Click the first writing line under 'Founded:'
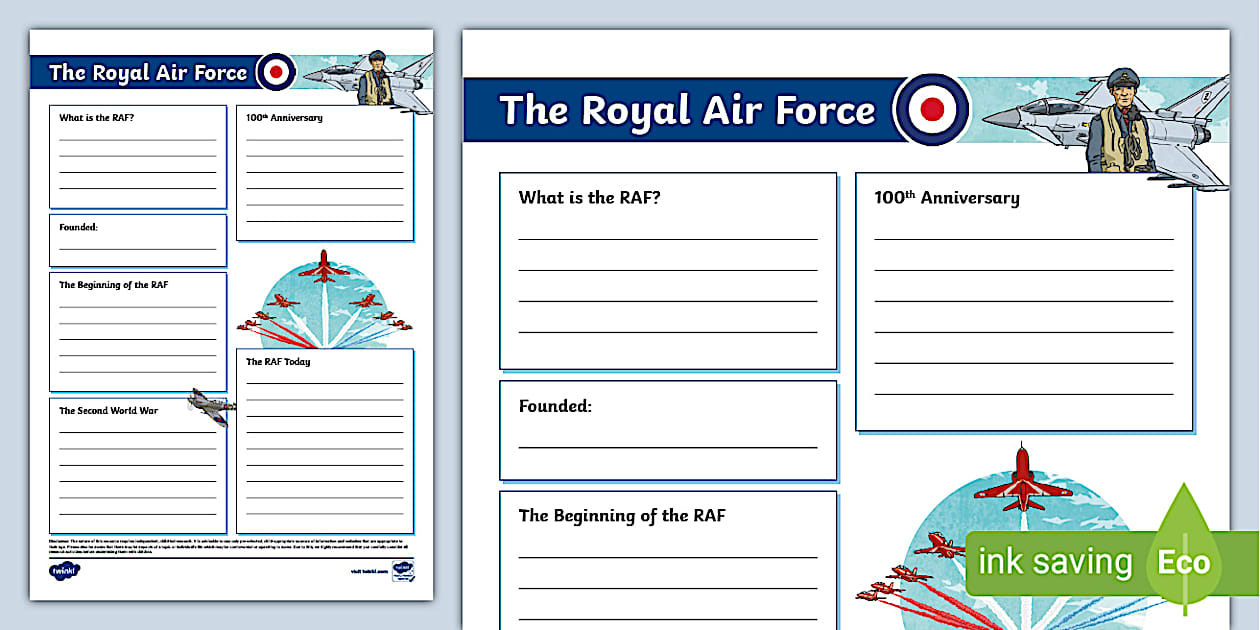 [x=668, y=447]
